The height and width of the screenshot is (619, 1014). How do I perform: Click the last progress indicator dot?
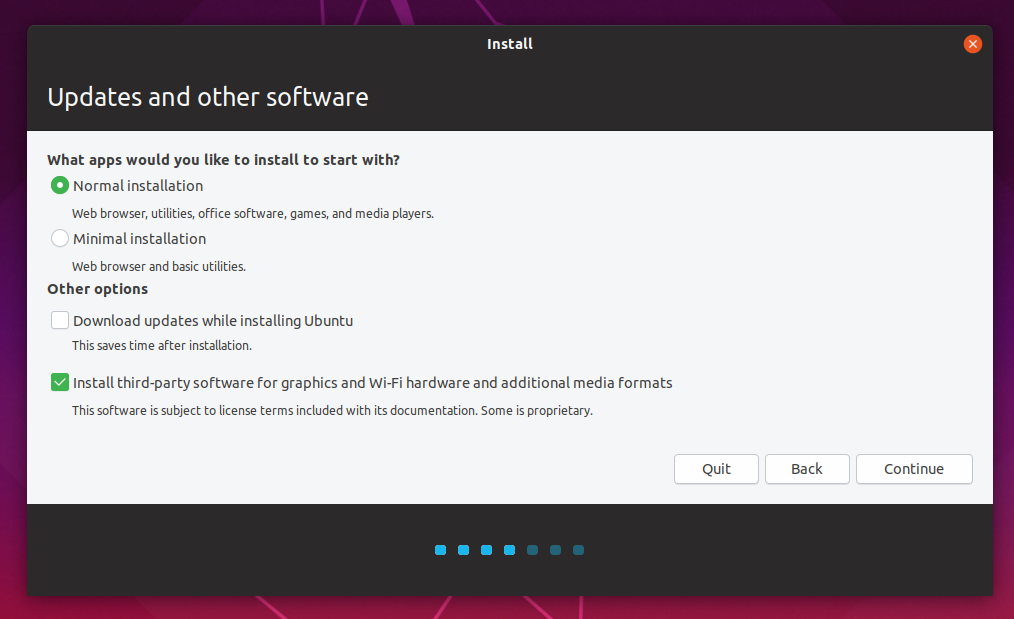[578, 549]
